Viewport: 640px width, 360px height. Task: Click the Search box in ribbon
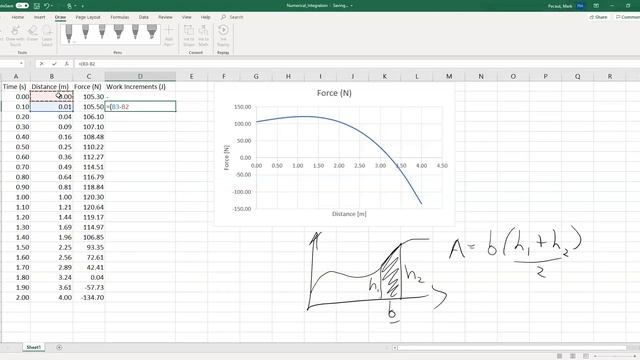point(232,17)
